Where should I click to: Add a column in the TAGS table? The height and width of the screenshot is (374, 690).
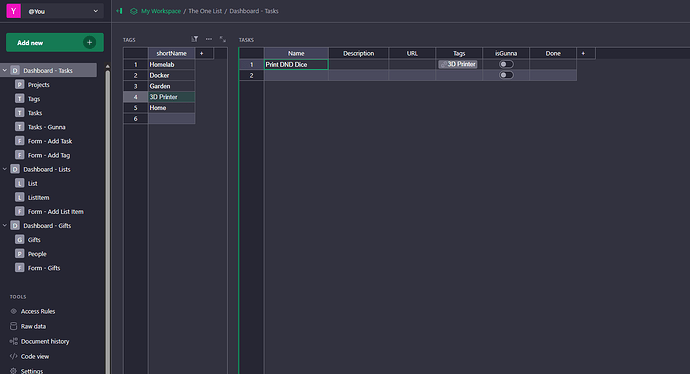[x=202, y=53]
